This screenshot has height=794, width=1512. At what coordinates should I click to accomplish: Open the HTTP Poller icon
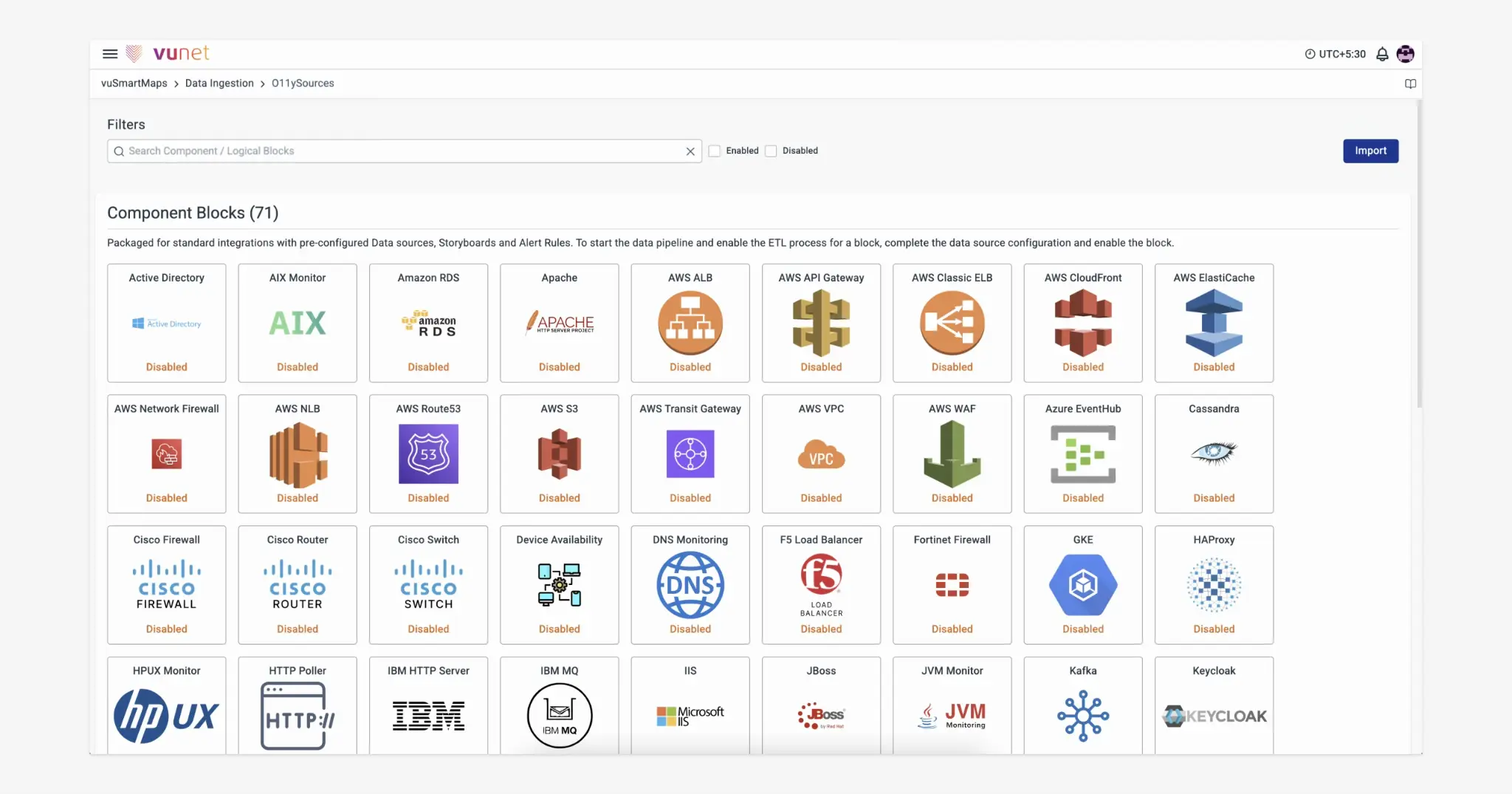298,715
